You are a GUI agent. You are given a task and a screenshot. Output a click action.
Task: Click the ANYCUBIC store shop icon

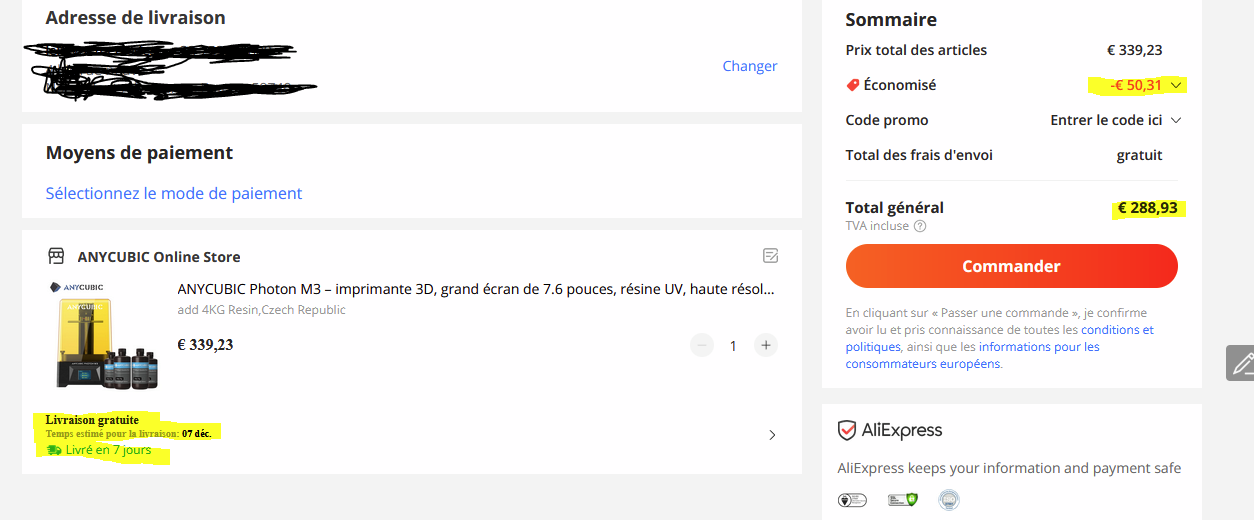(x=56, y=256)
